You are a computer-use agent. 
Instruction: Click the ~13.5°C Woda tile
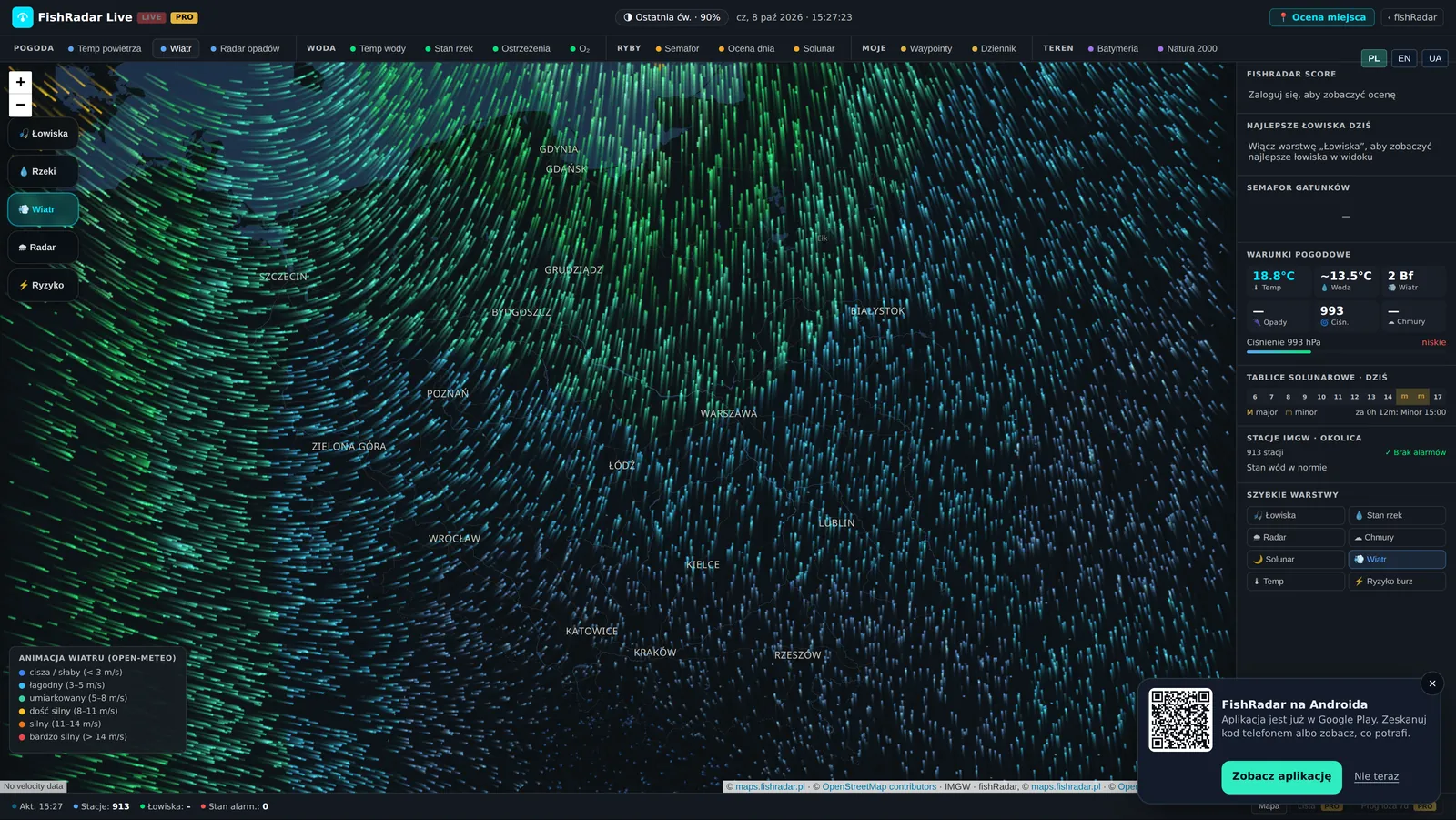click(x=1346, y=280)
